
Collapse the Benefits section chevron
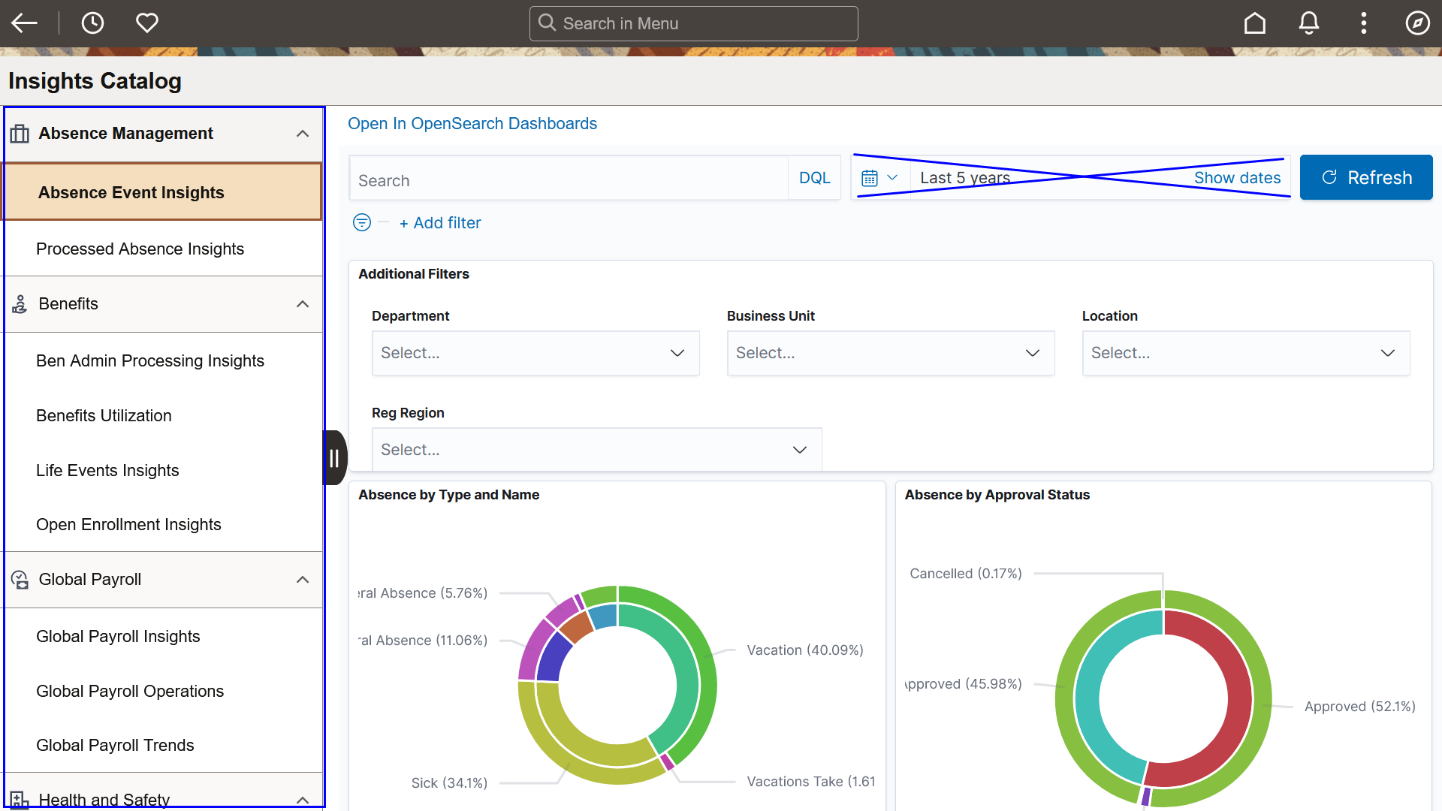pos(303,304)
